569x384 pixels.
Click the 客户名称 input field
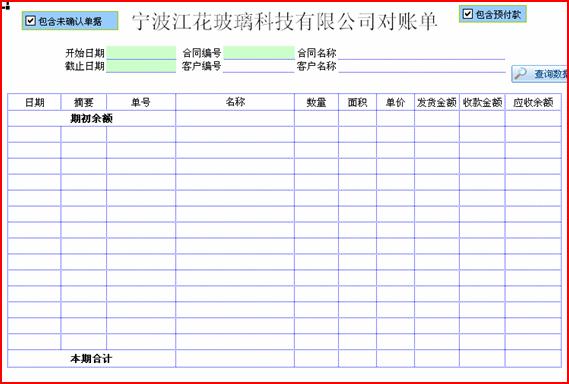(x=422, y=66)
